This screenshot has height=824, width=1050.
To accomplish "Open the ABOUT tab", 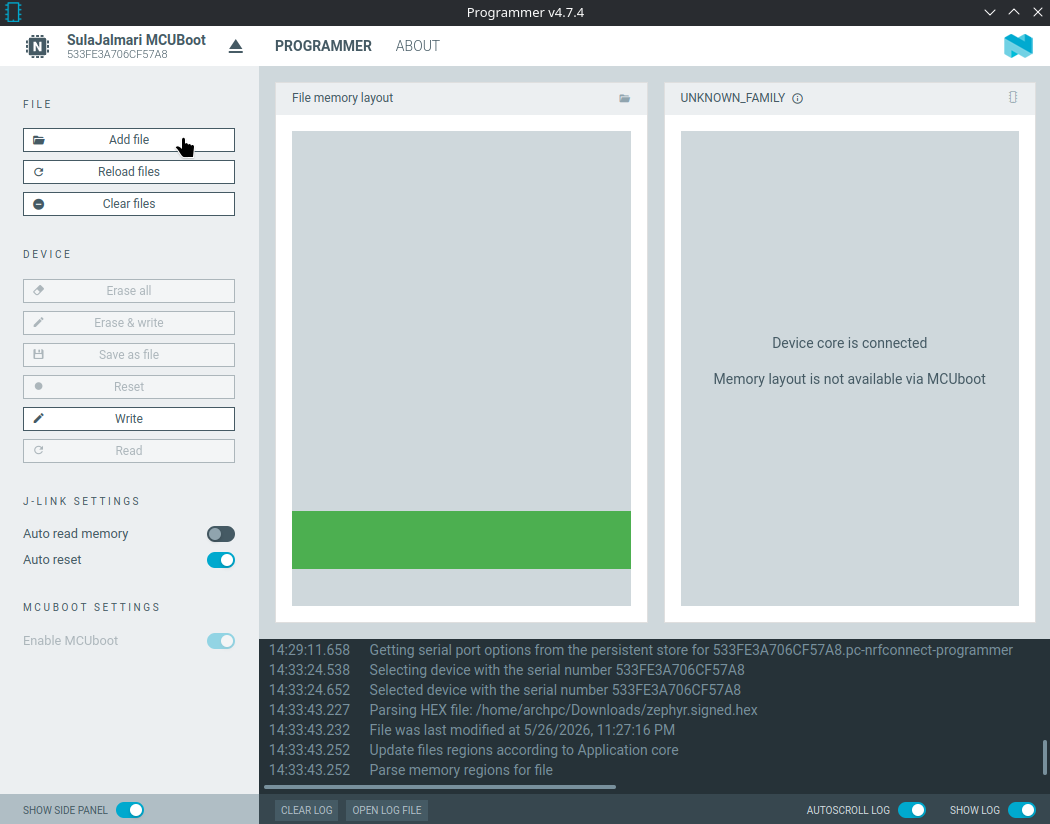I will pyautogui.click(x=418, y=46).
